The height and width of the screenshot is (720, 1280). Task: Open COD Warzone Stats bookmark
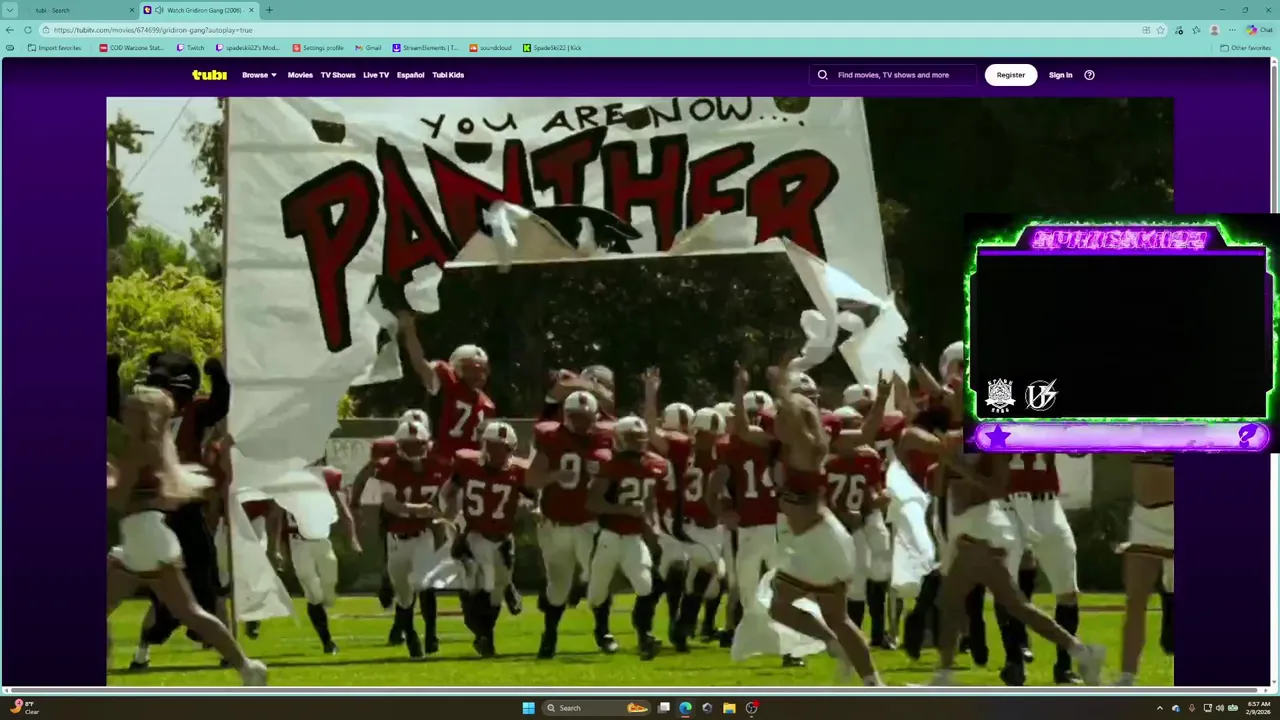(x=131, y=48)
